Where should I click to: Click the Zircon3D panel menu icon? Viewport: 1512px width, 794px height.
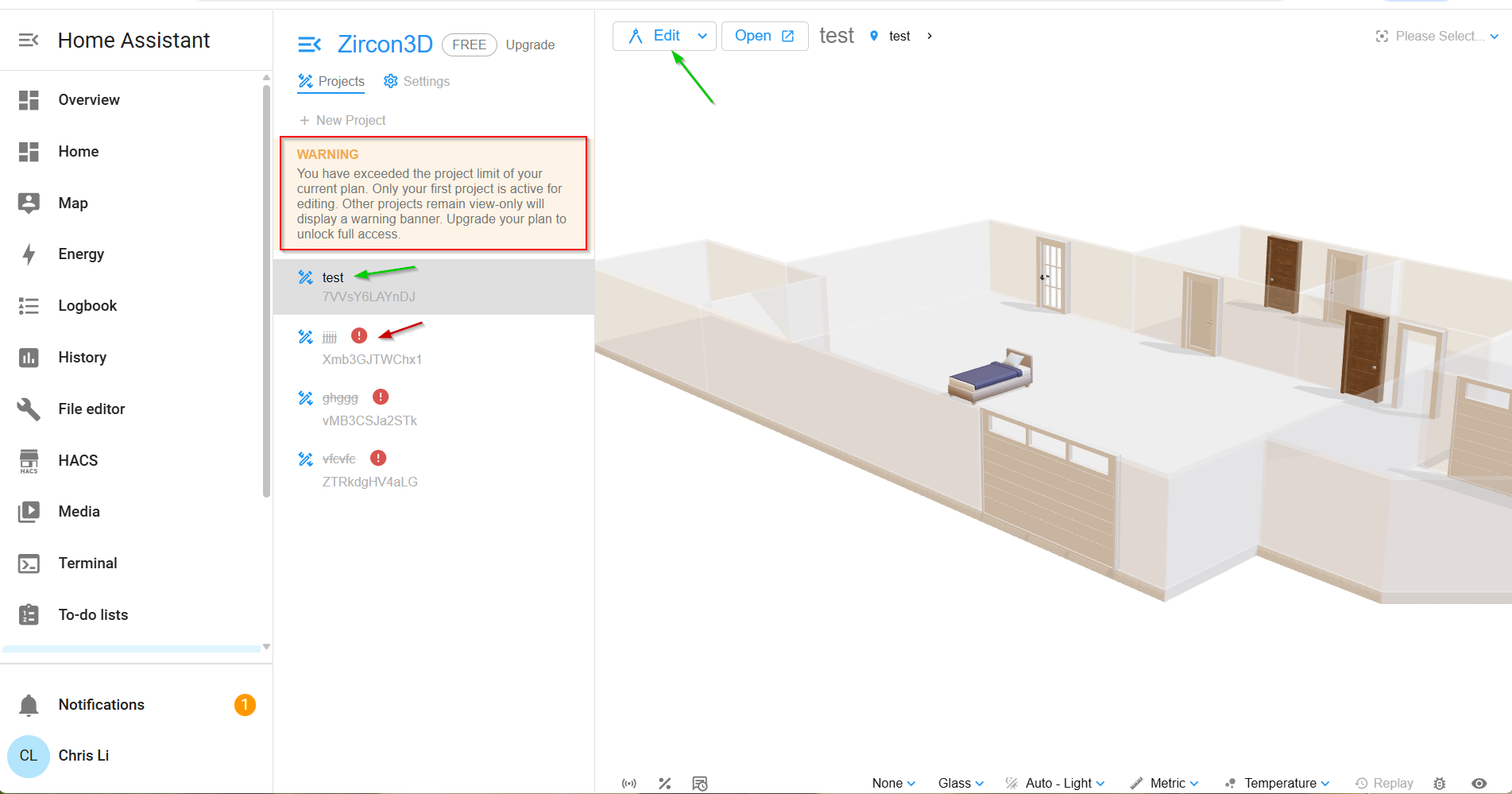click(x=309, y=45)
